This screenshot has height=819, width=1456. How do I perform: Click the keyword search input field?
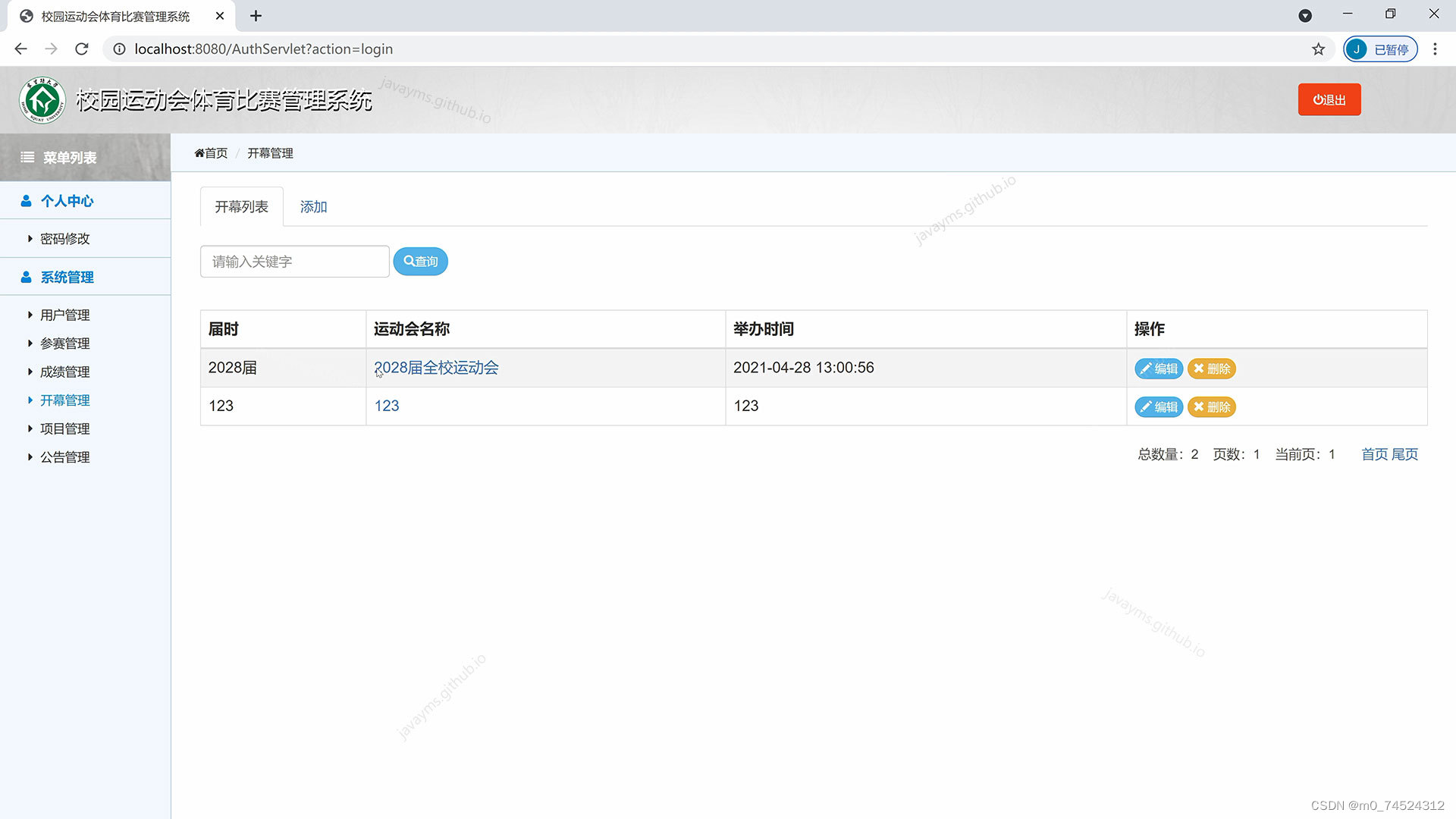point(294,262)
